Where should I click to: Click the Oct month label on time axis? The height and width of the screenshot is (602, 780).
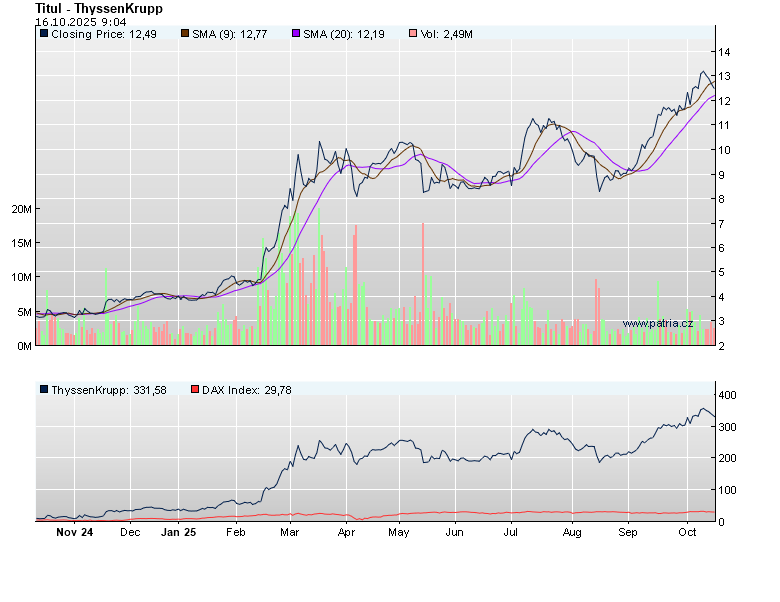pyautogui.click(x=687, y=533)
